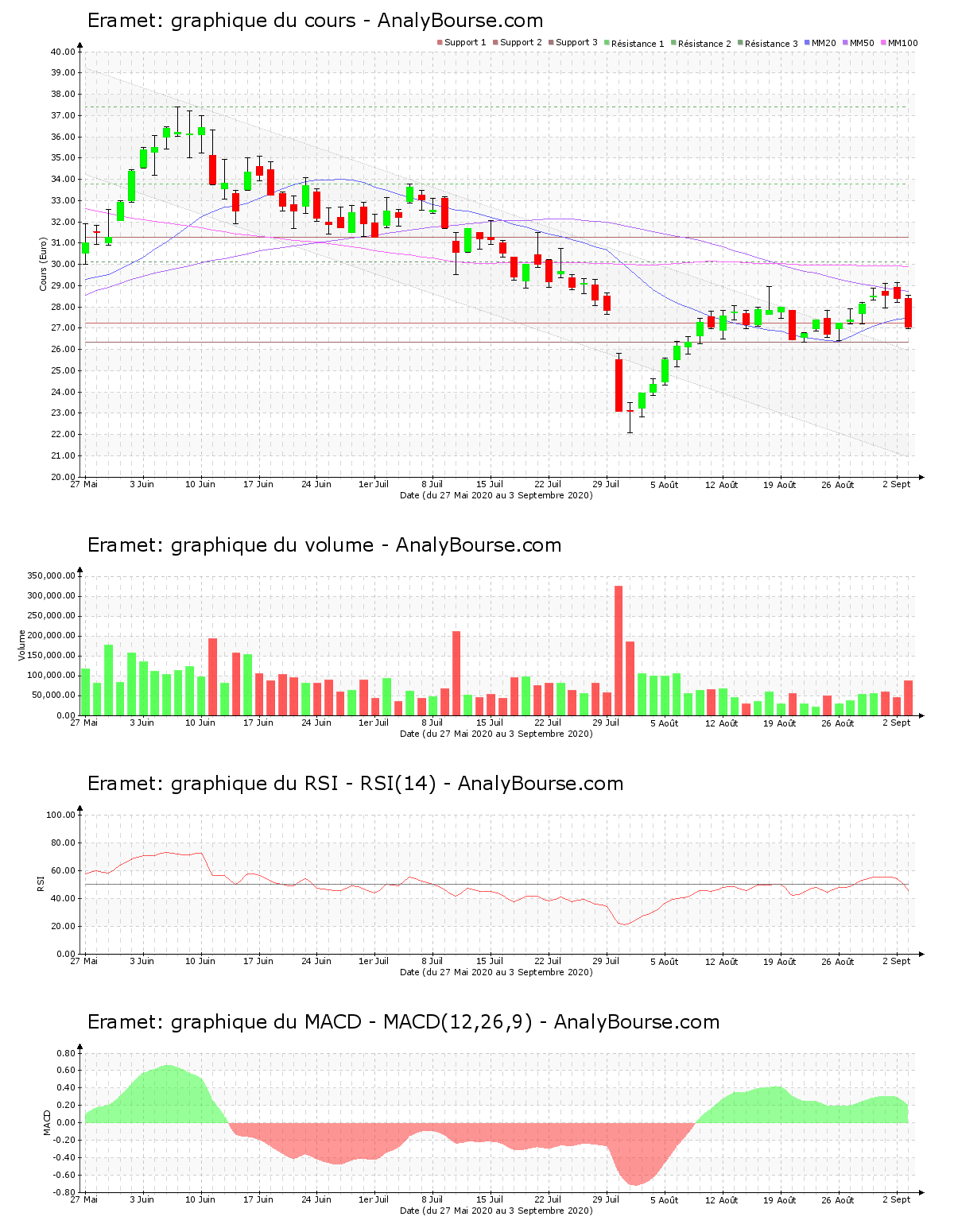Click the last red candle on the price chart
954x1232 pixels.
click(908, 312)
